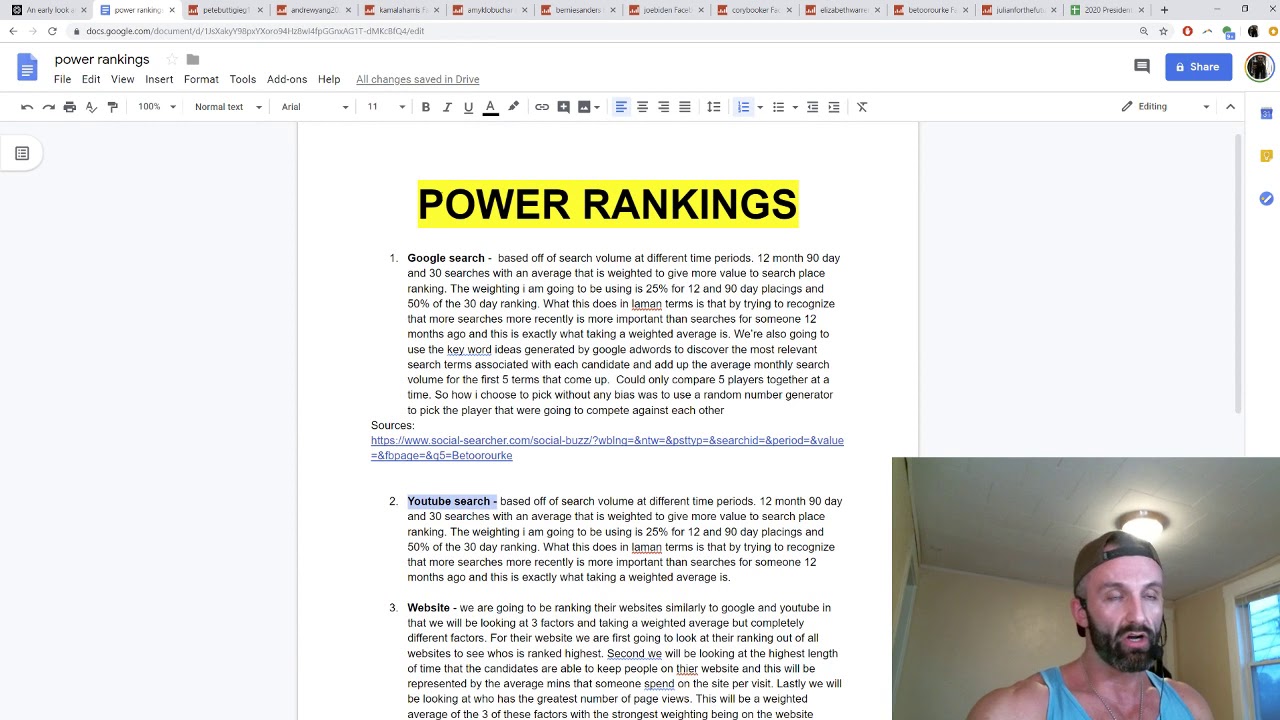
Task: Toggle numbered list
Action: coord(743,107)
